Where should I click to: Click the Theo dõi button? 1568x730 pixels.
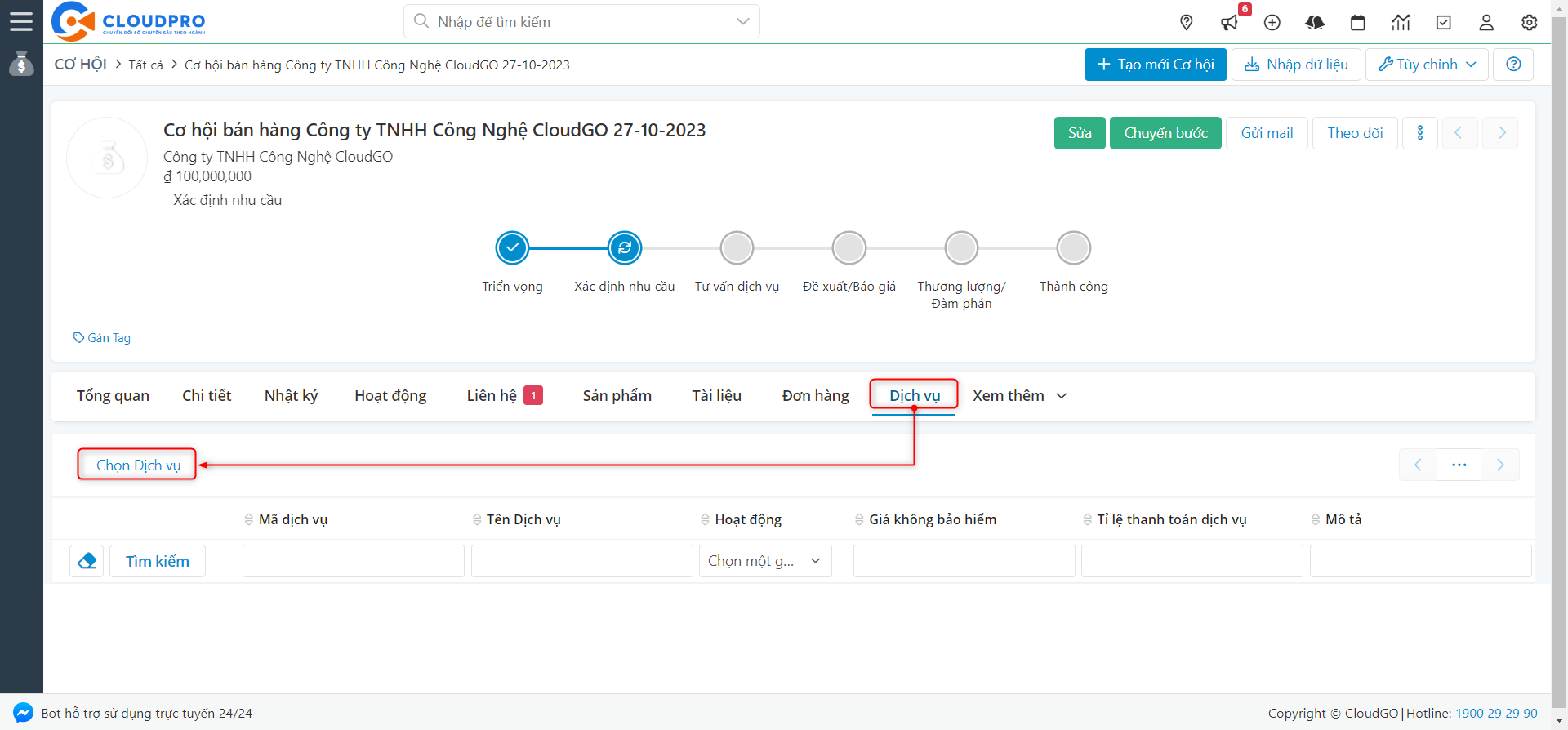click(1355, 133)
